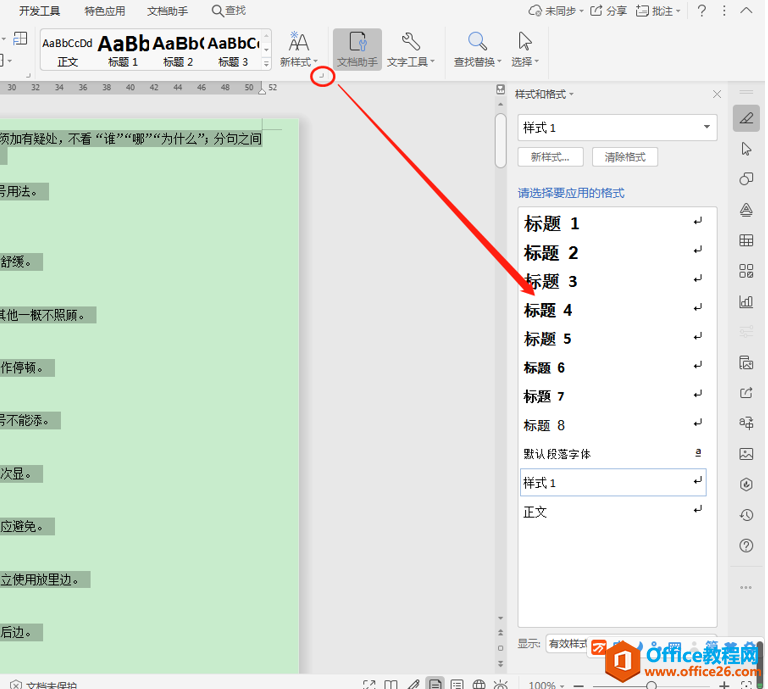This screenshot has height=689, width=768.
Task: Select 标题 2 in the styles list
Action: 613,253
